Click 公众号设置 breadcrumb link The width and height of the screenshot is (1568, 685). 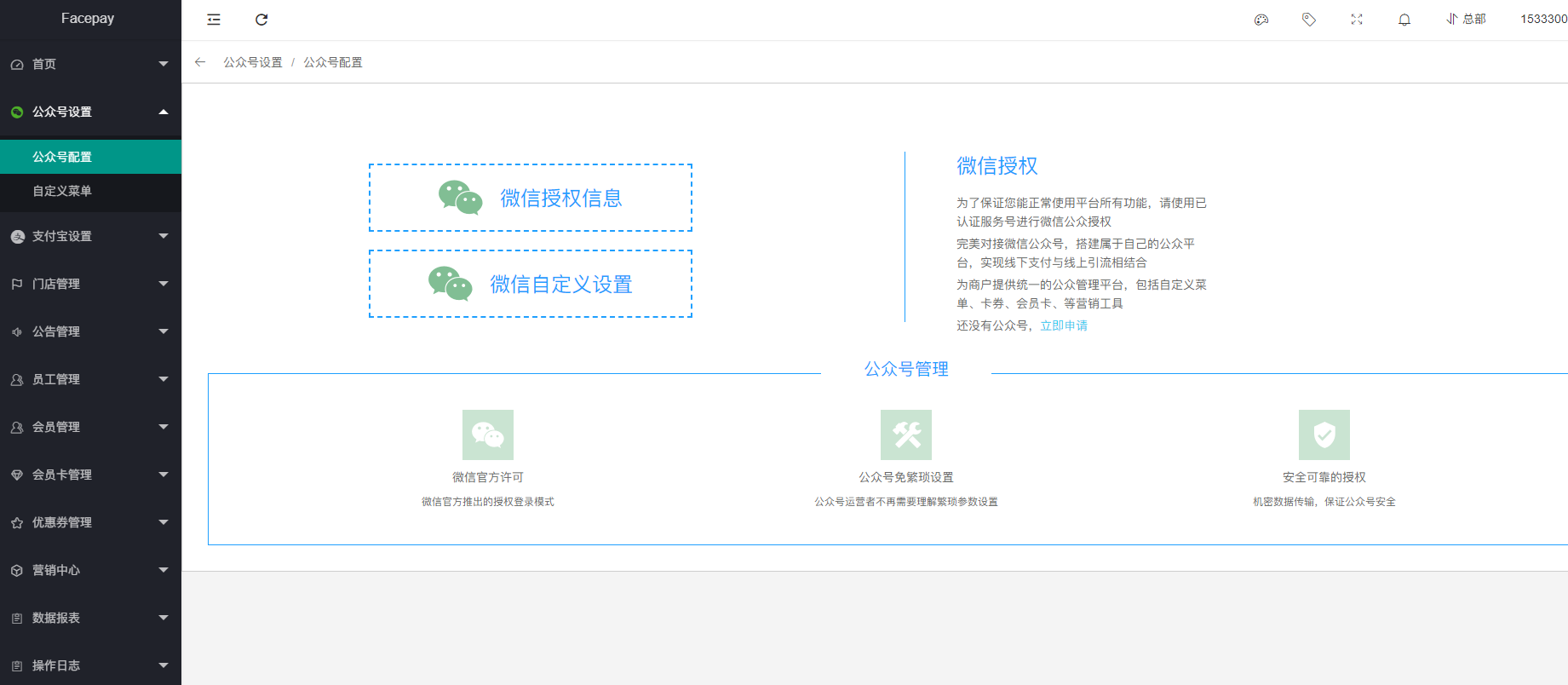[253, 62]
